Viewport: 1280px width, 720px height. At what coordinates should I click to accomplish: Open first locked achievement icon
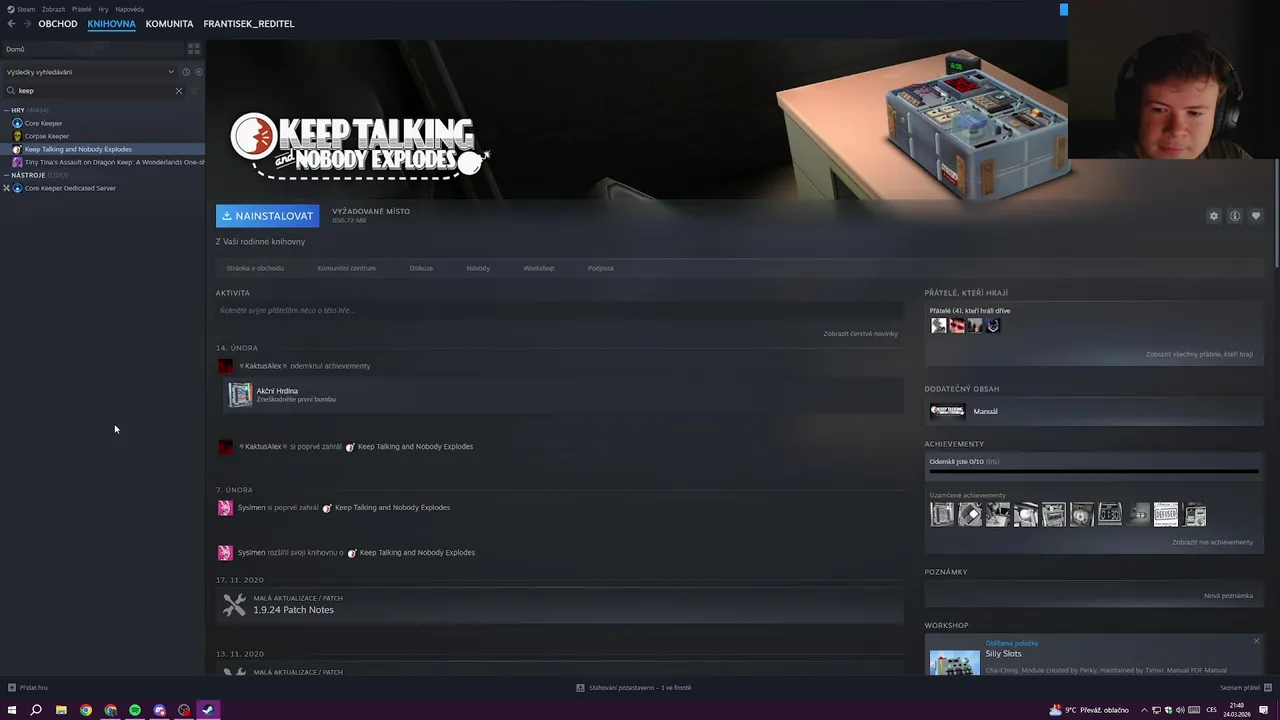(x=942, y=515)
